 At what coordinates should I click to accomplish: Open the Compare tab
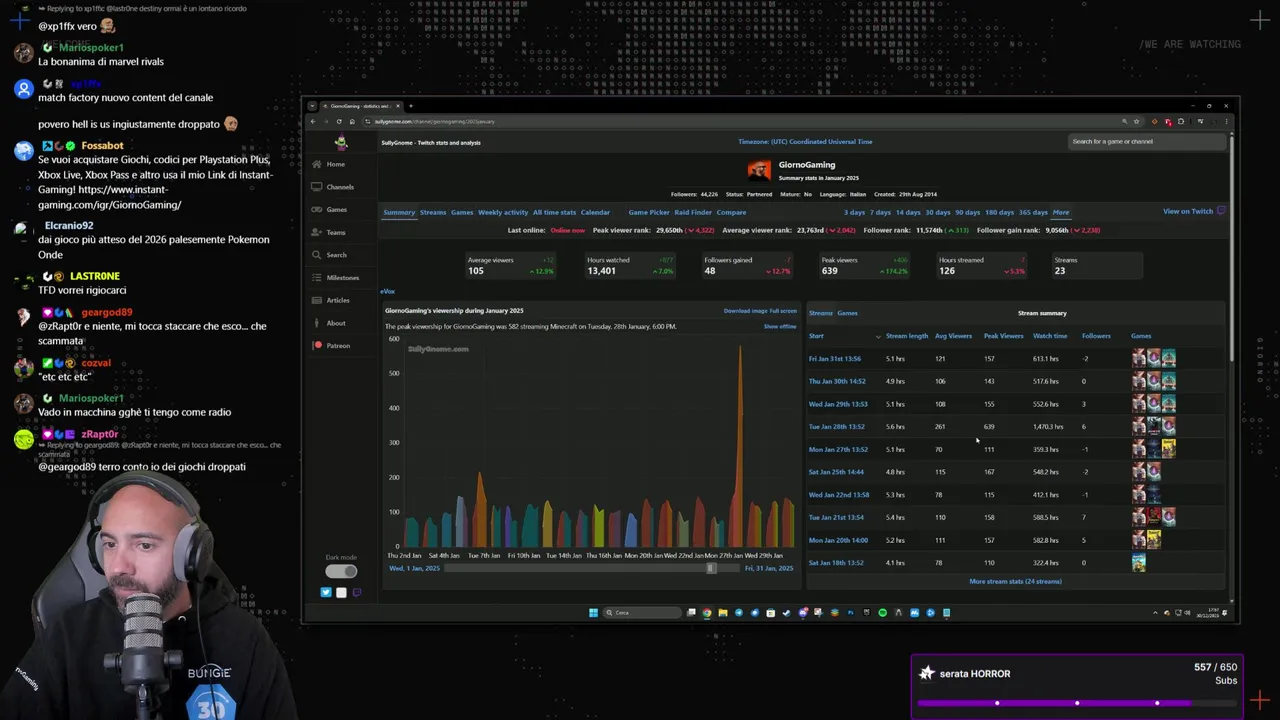(x=731, y=212)
